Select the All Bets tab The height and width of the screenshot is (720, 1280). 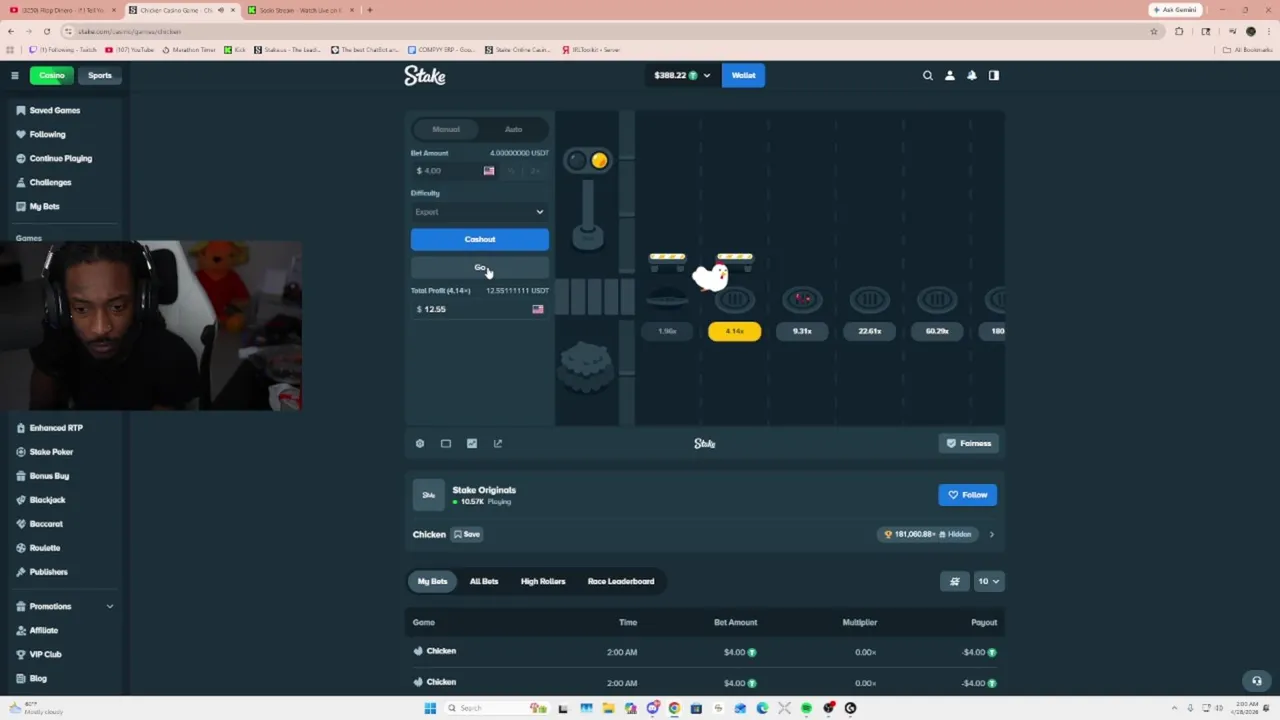pyautogui.click(x=484, y=581)
